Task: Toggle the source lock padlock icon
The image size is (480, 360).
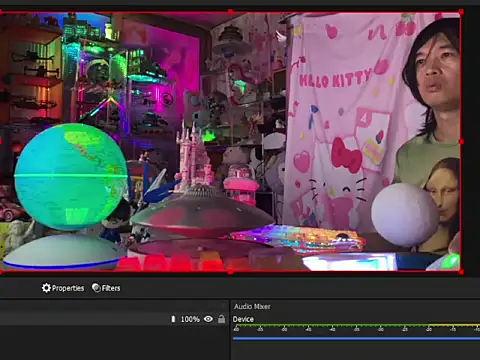Action: point(221,319)
